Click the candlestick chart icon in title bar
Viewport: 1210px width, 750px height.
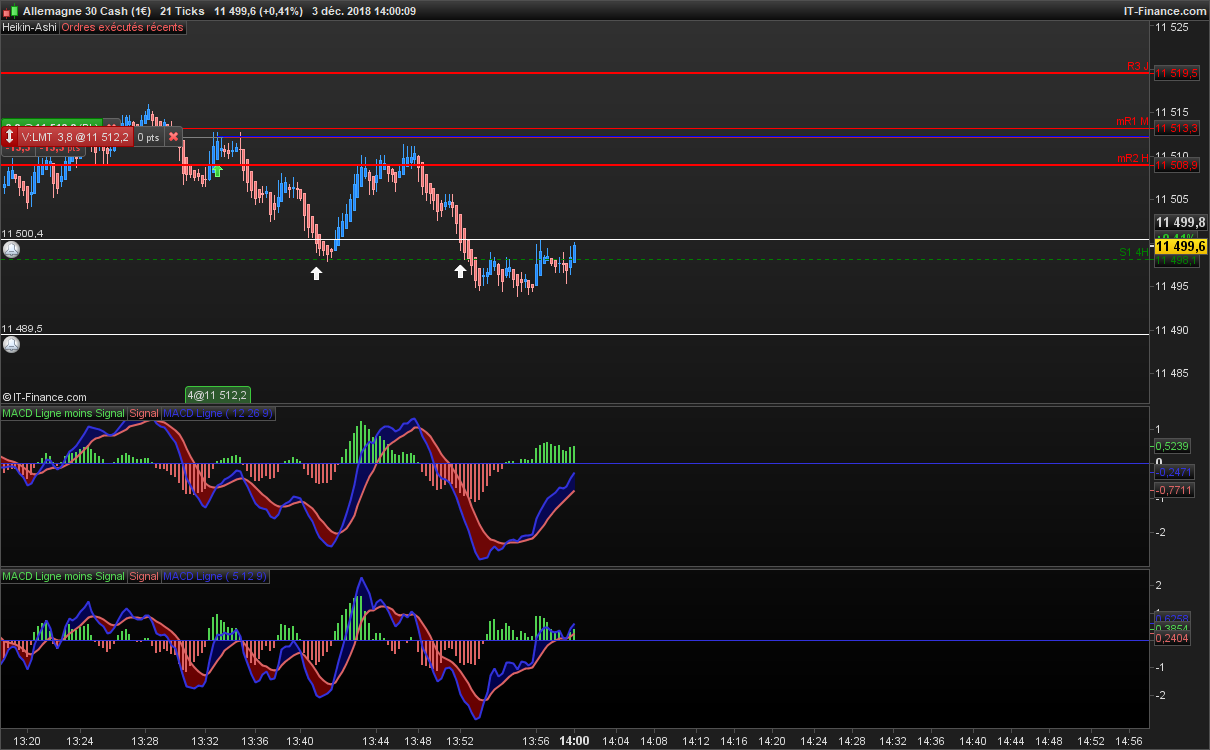(10, 10)
